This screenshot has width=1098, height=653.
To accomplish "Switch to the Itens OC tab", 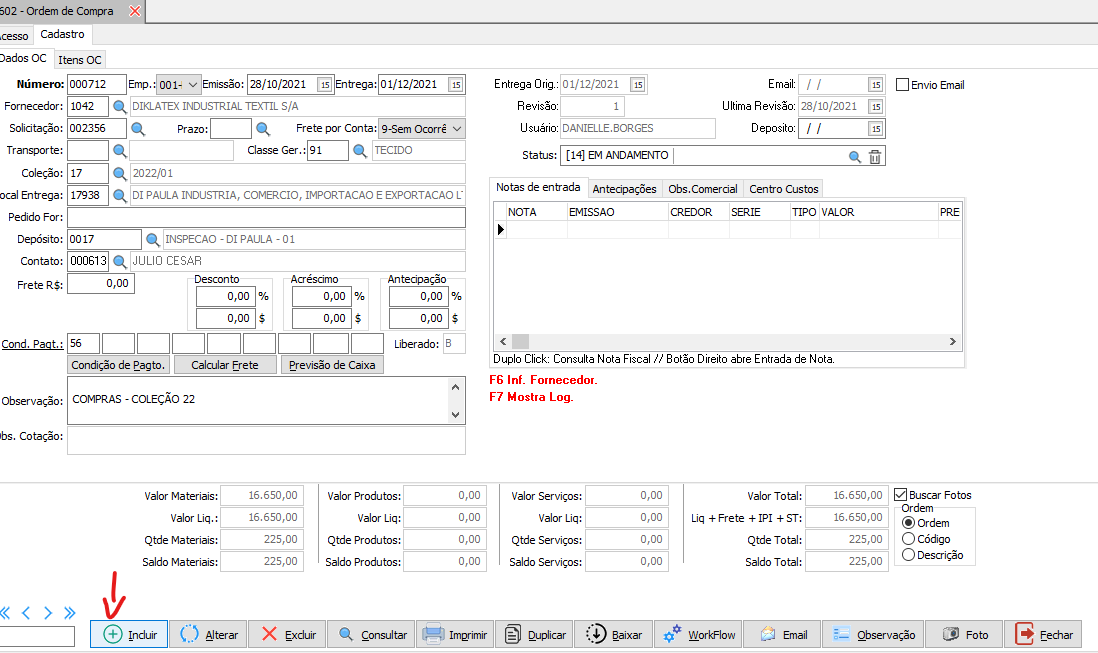I will click(x=80, y=60).
